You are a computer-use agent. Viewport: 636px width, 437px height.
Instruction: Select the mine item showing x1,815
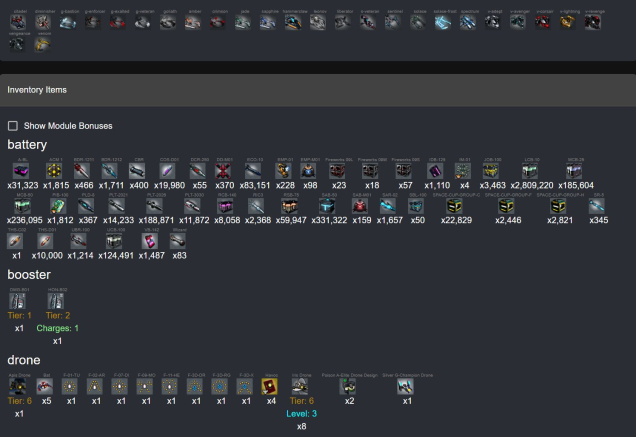(x=57, y=171)
